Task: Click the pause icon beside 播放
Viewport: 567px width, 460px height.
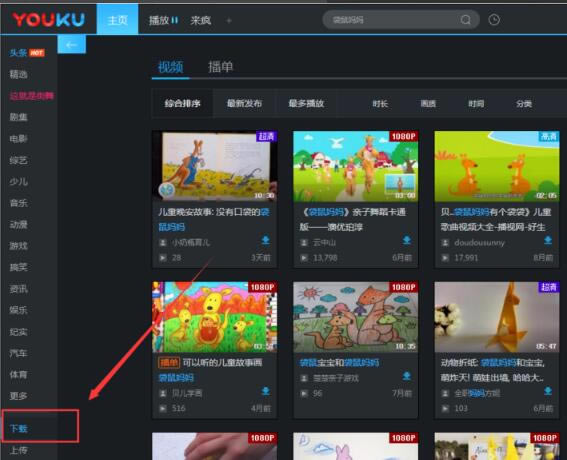Action: pyautogui.click(x=175, y=20)
